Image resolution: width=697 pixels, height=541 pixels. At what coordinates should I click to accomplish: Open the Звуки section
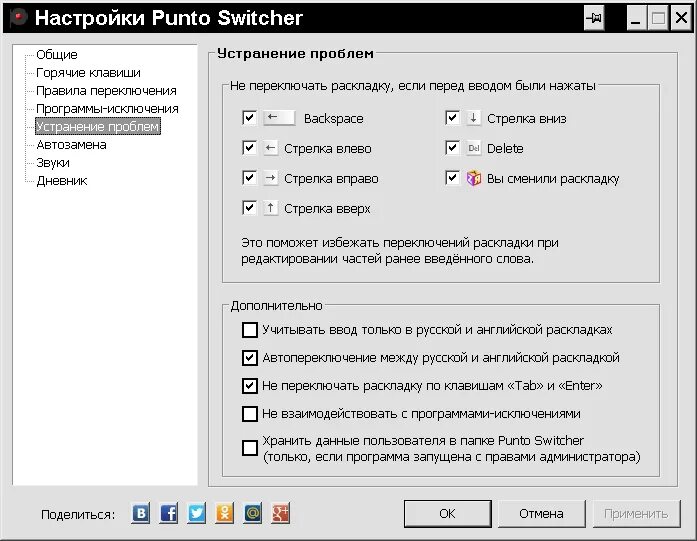[x=53, y=163]
